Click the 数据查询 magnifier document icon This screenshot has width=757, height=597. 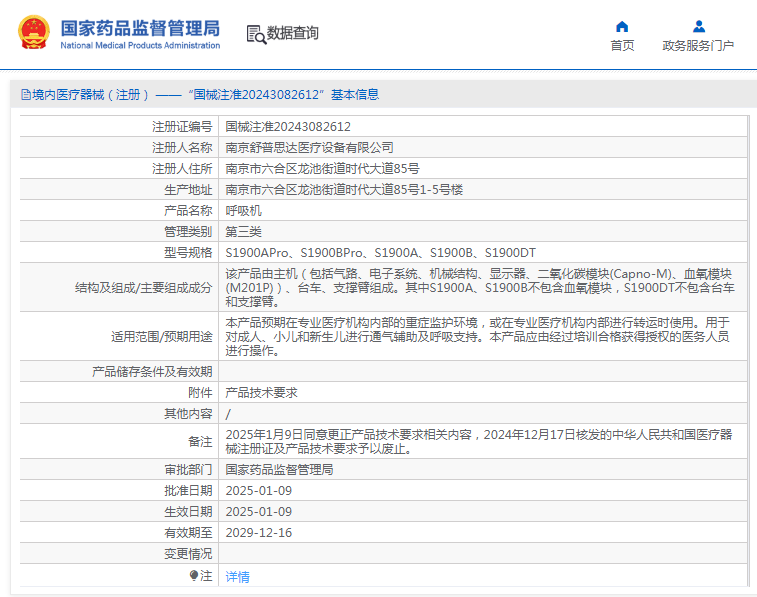(x=256, y=34)
